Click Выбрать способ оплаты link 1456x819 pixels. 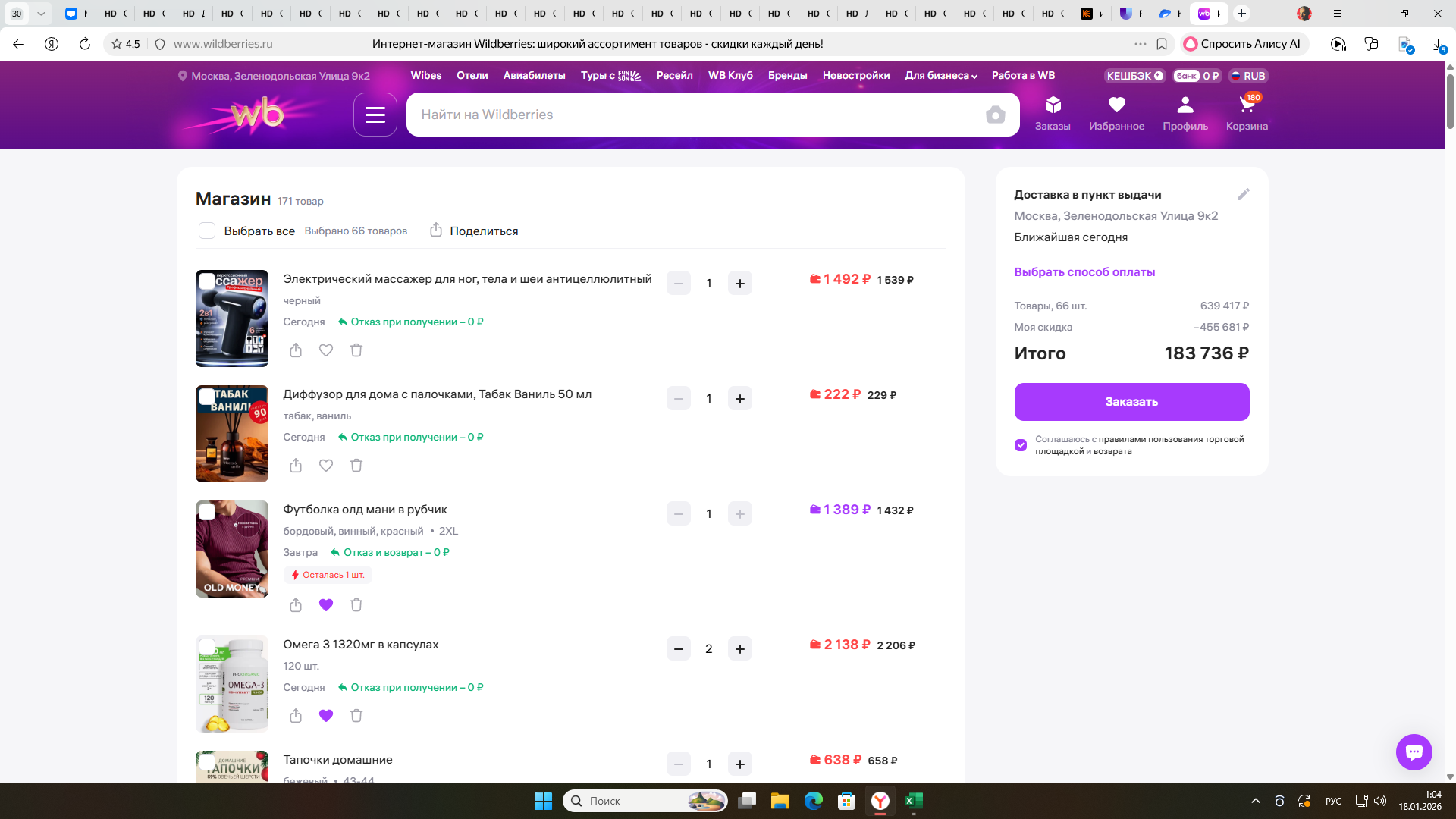[x=1084, y=272]
